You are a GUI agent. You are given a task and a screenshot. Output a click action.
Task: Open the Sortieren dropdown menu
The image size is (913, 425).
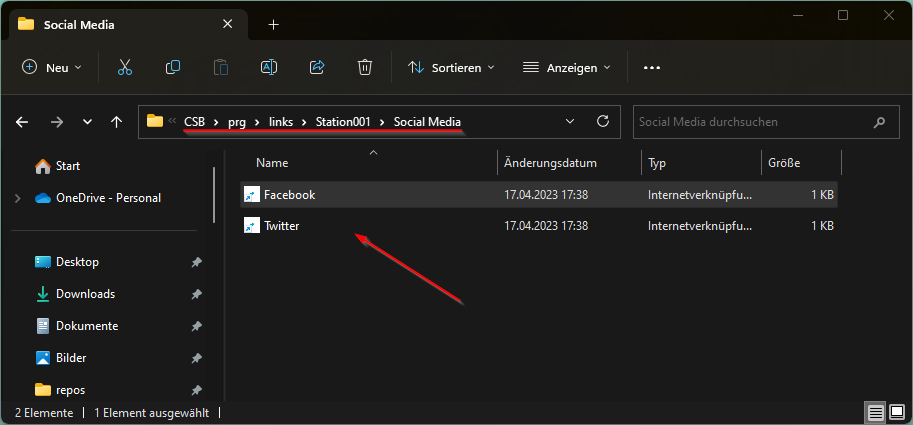[451, 68]
